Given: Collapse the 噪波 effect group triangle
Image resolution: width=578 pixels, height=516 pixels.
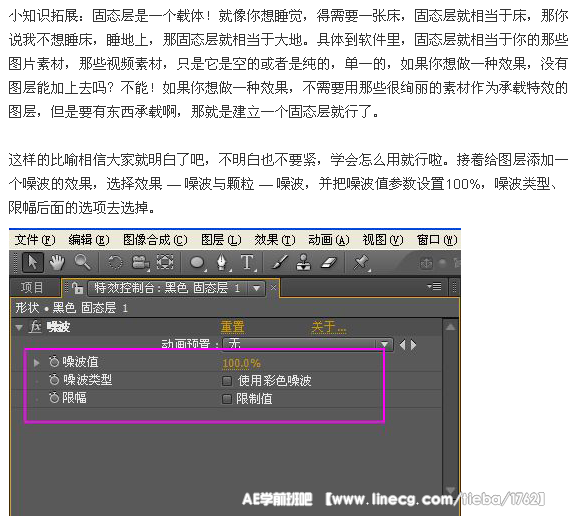Looking at the screenshot, I should [x=19, y=327].
